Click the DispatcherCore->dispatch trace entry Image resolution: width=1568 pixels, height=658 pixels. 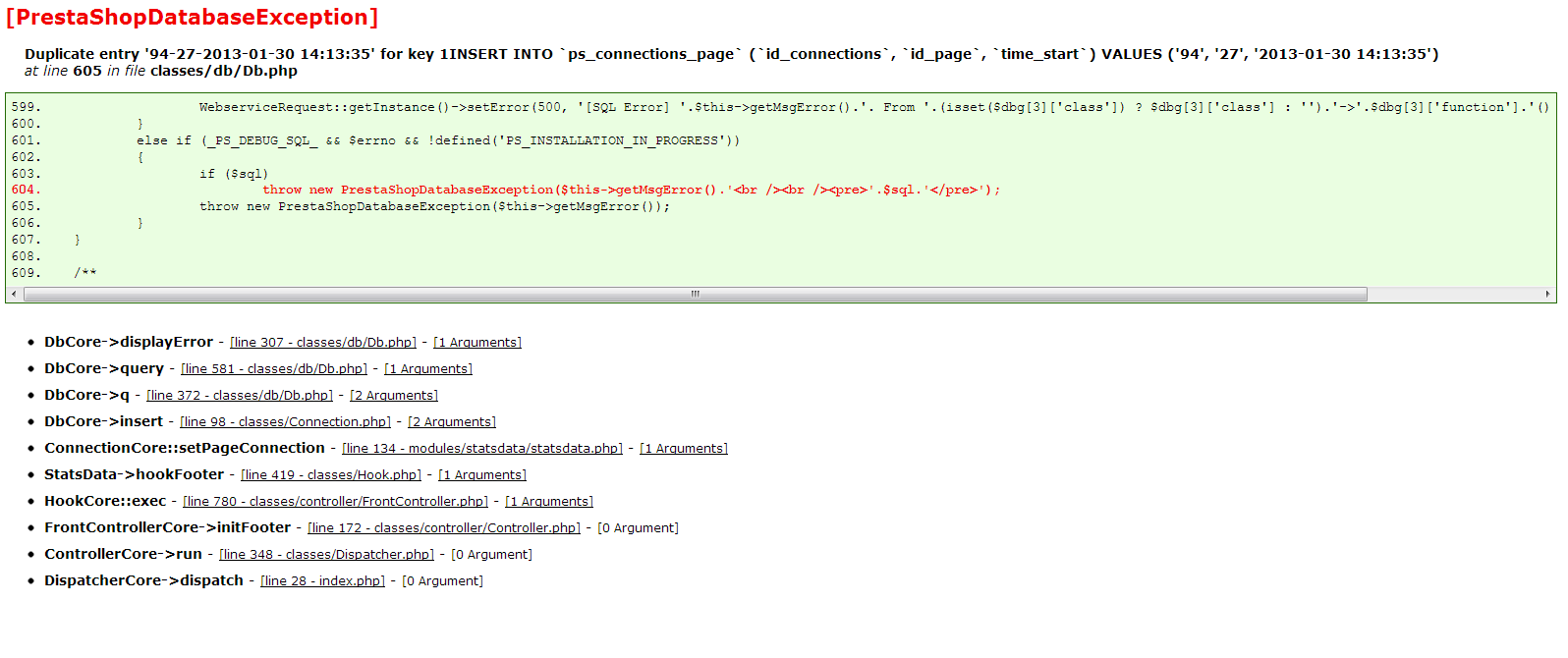coord(143,580)
